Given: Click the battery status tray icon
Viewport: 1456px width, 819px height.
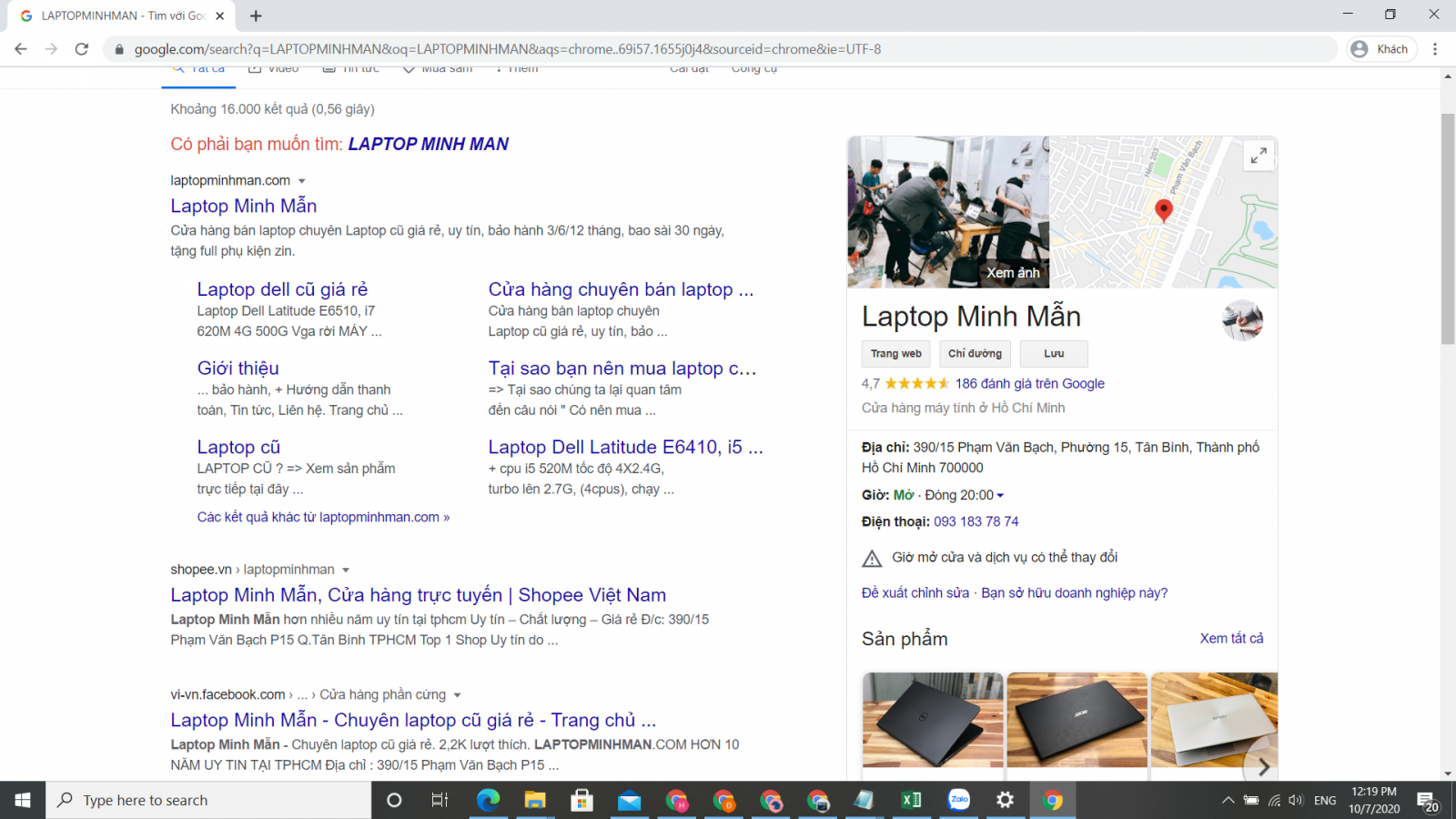Looking at the screenshot, I should (1251, 800).
